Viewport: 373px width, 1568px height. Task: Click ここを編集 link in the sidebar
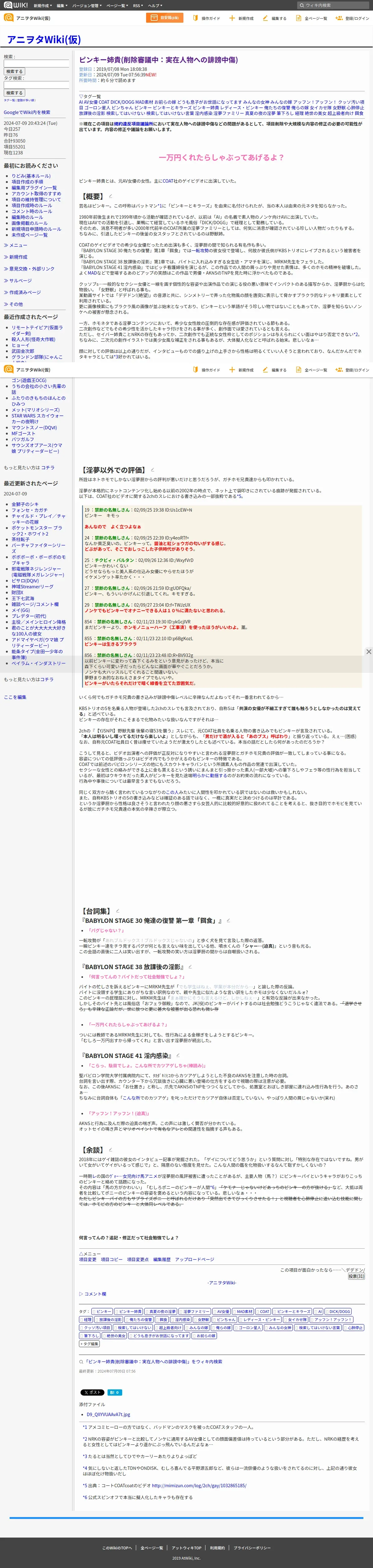click(x=15, y=697)
